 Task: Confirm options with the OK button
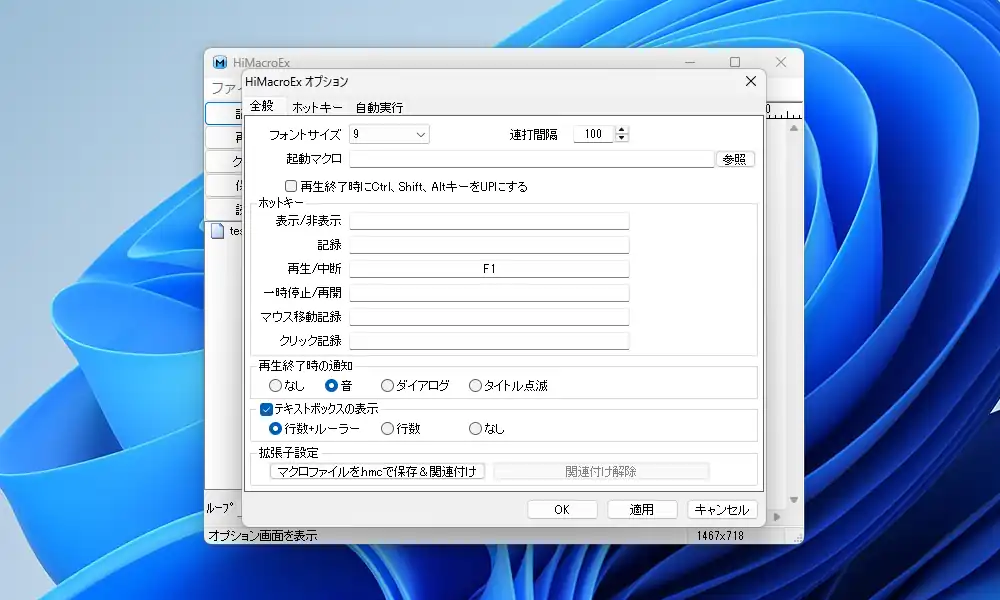[562, 509]
